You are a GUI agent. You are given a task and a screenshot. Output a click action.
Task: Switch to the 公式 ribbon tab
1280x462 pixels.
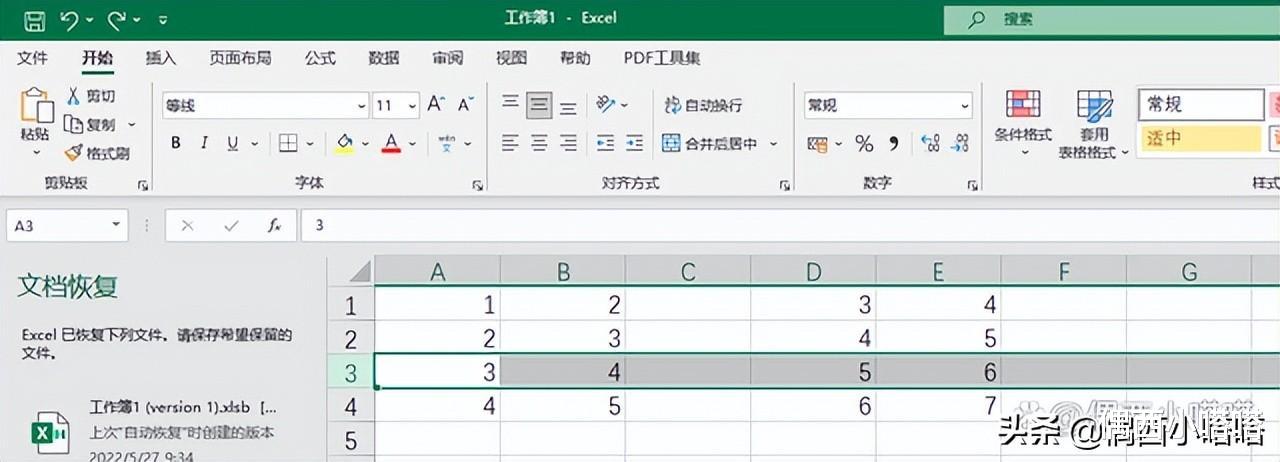(x=320, y=58)
